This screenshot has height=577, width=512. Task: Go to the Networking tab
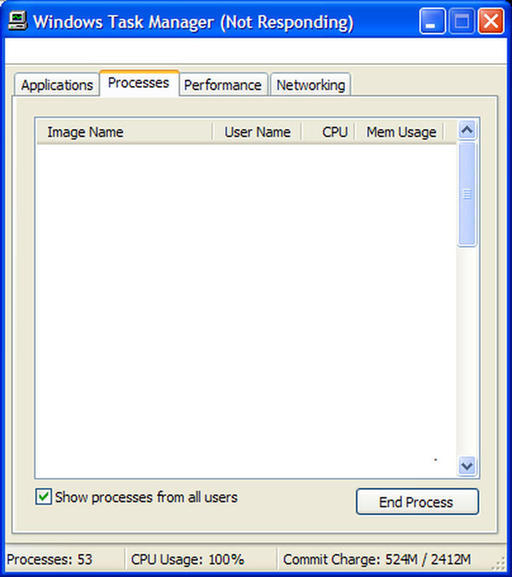point(311,85)
